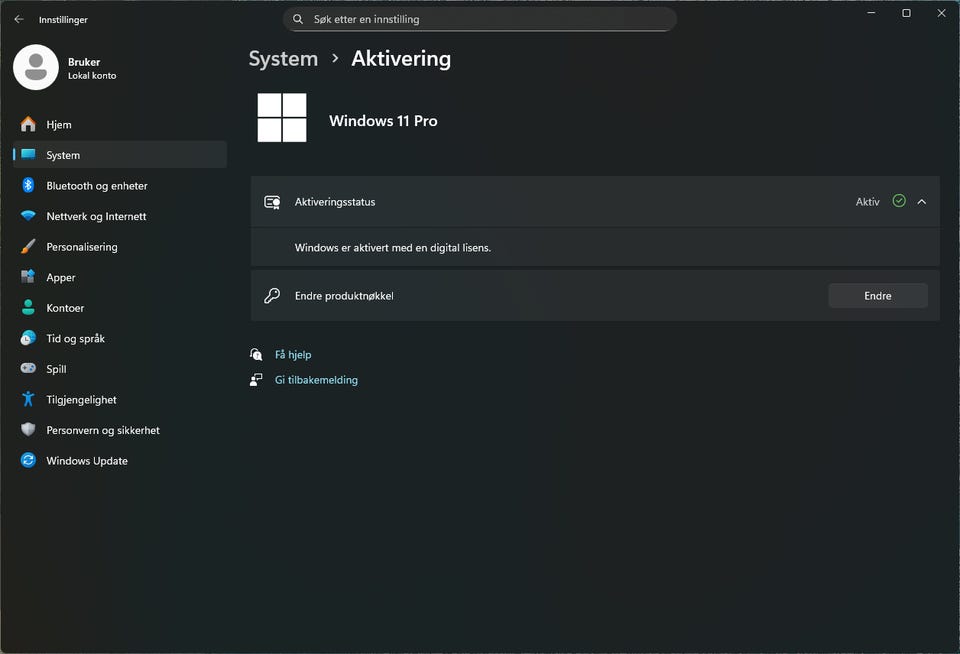
Task: Open the Gi tilbakemelding link
Action: tap(316, 380)
